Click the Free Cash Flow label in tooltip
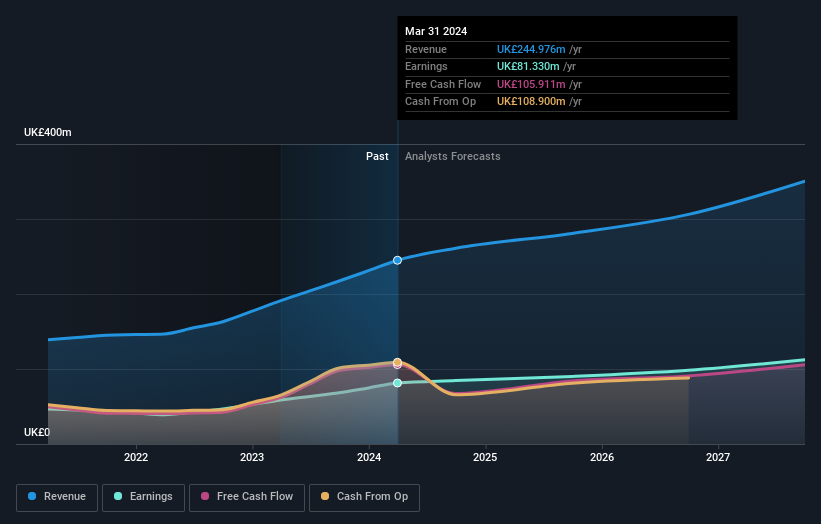The image size is (821, 524). (x=443, y=84)
